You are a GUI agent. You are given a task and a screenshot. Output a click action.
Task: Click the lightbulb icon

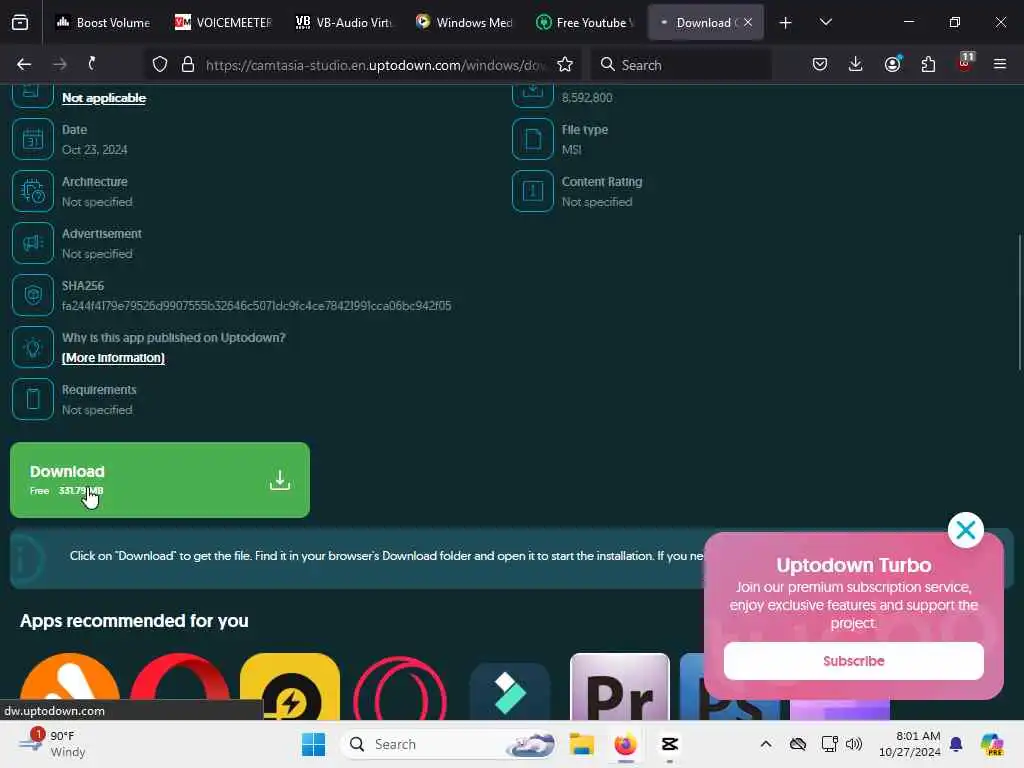pos(33,347)
